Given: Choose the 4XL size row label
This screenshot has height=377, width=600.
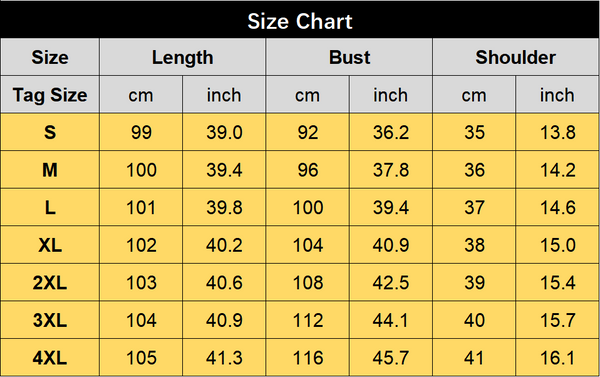Looking at the screenshot, I should point(50,358).
